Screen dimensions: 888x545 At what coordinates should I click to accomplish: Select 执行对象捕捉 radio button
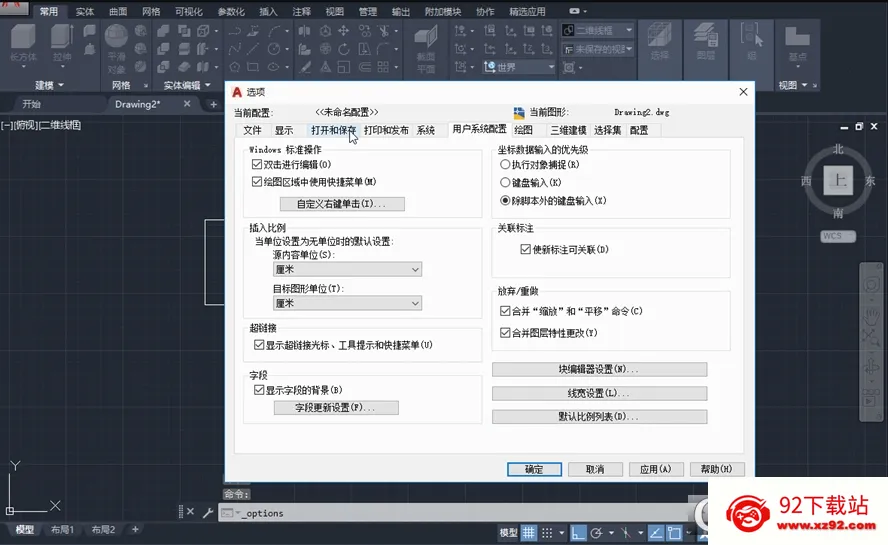[x=505, y=164]
